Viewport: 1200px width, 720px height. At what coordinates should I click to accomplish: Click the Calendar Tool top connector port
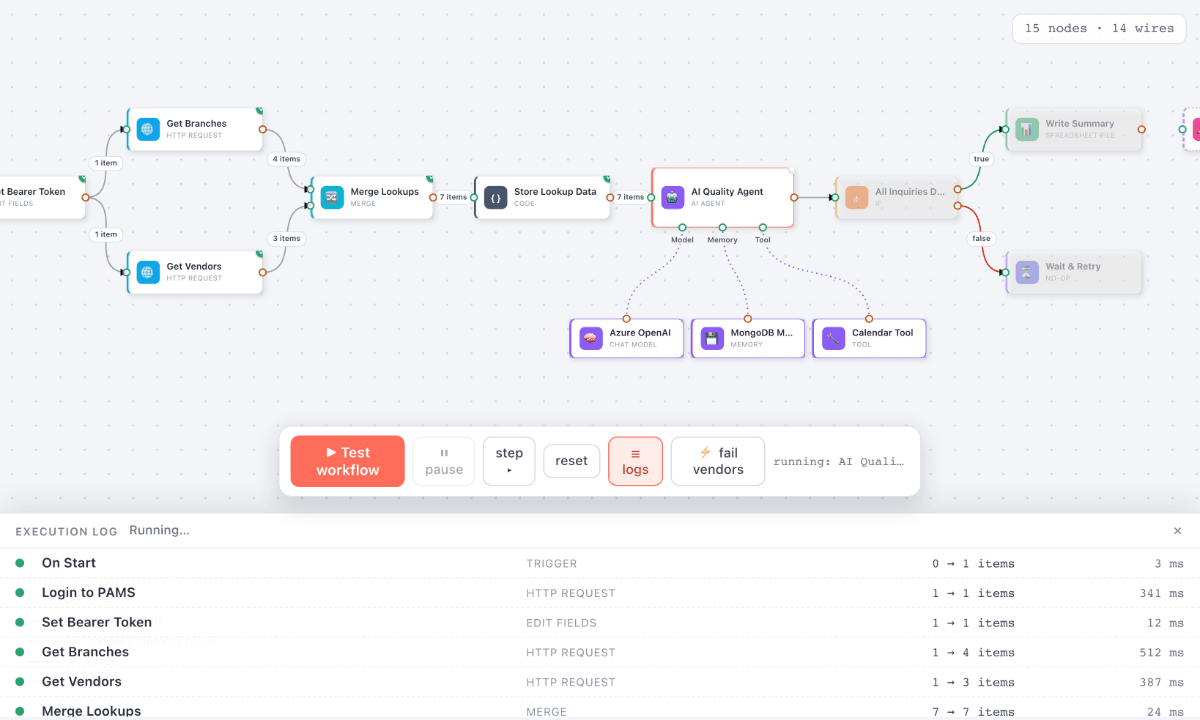pyautogui.click(x=869, y=319)
